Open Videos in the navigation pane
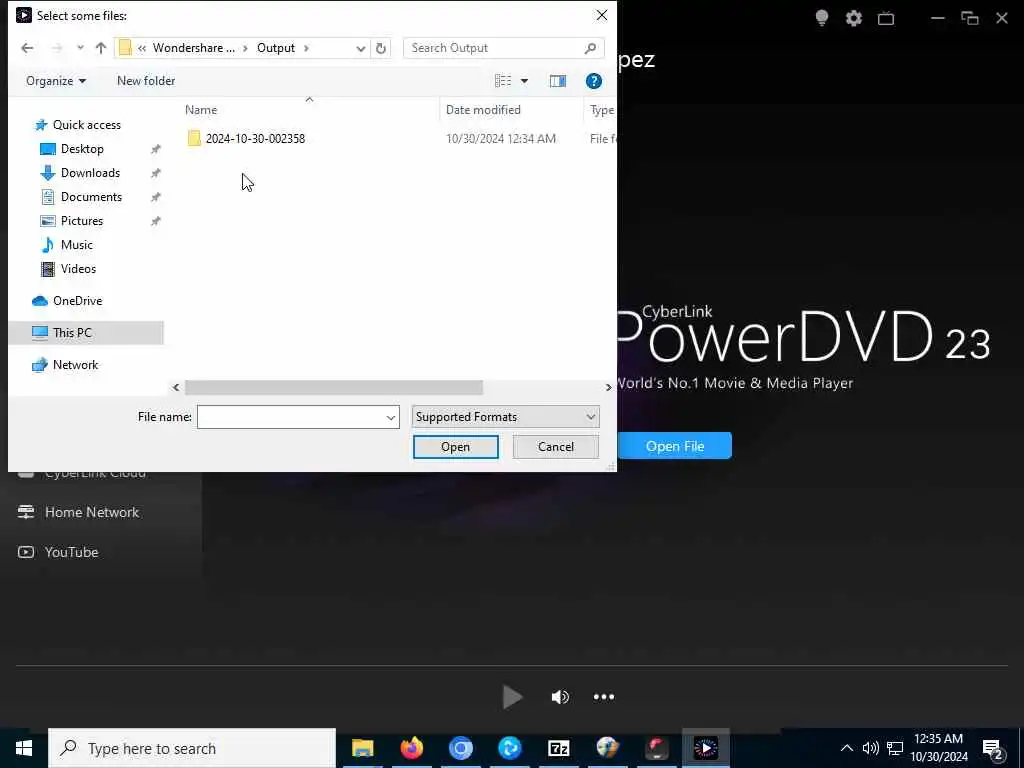 pos(78,269)
